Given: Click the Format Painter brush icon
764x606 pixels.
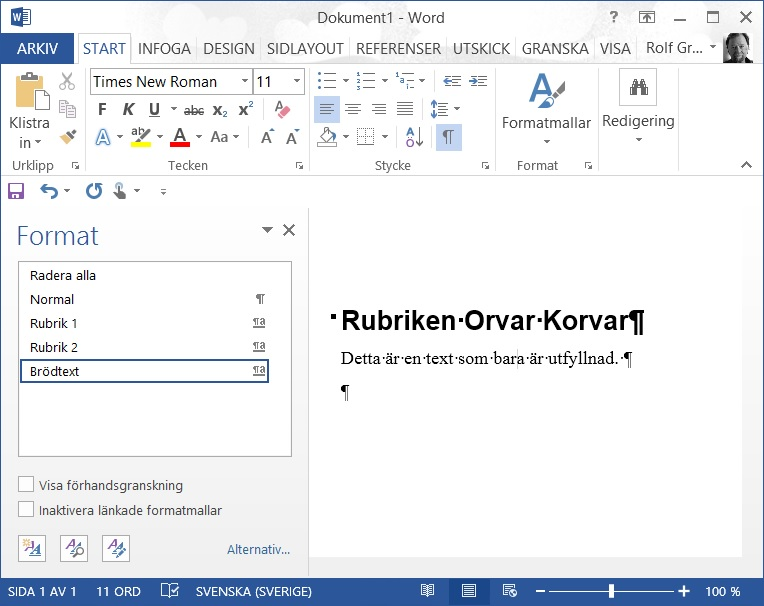Looking at the screenshot, I should click(67, 137).
